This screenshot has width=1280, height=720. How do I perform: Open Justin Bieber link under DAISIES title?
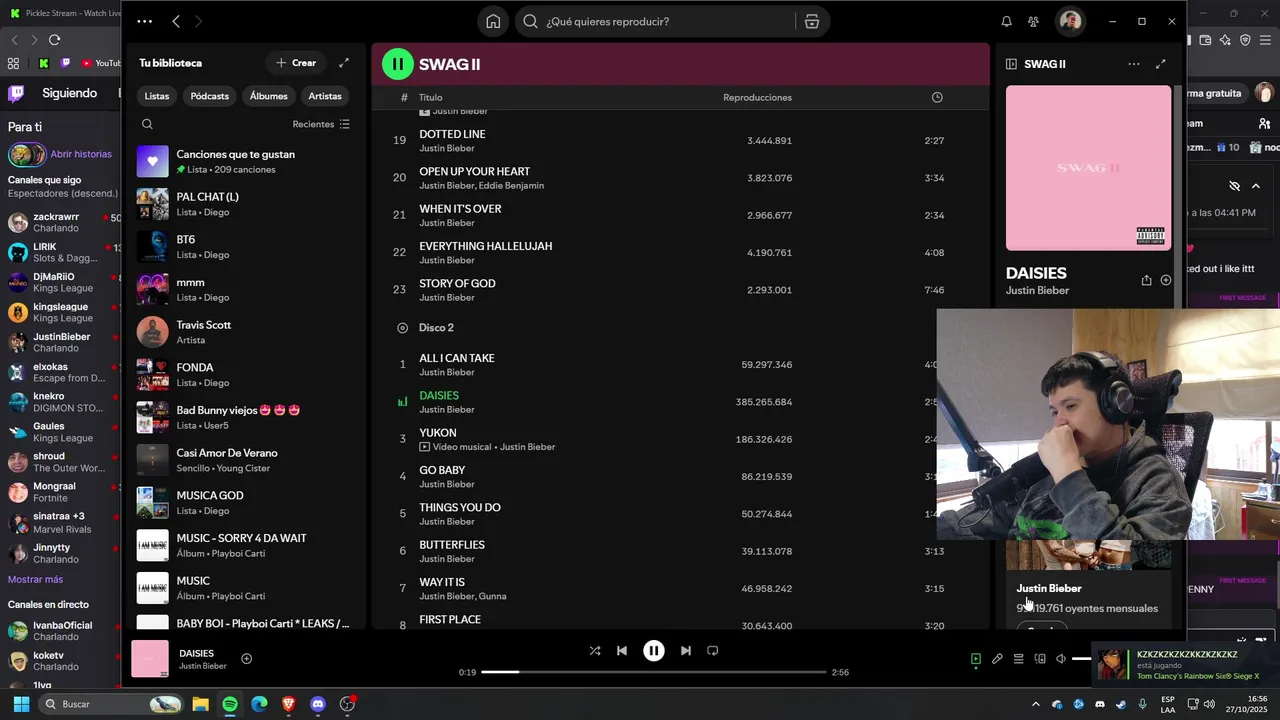coord(1037,291)
